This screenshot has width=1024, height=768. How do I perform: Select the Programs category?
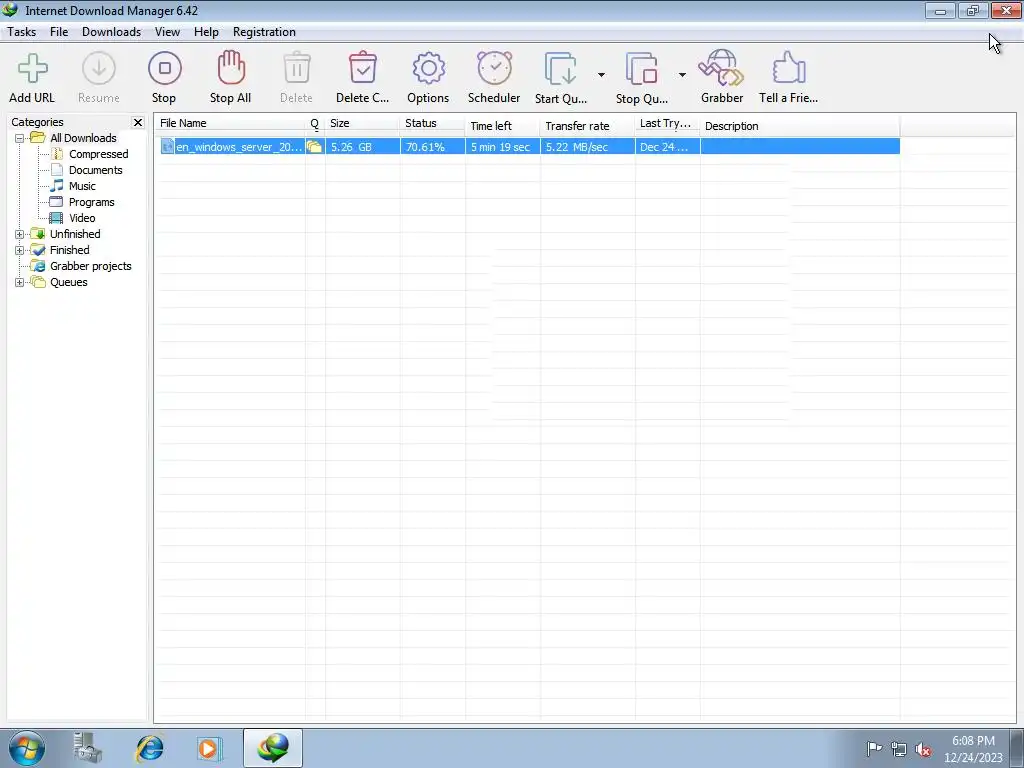click(91, 202)
